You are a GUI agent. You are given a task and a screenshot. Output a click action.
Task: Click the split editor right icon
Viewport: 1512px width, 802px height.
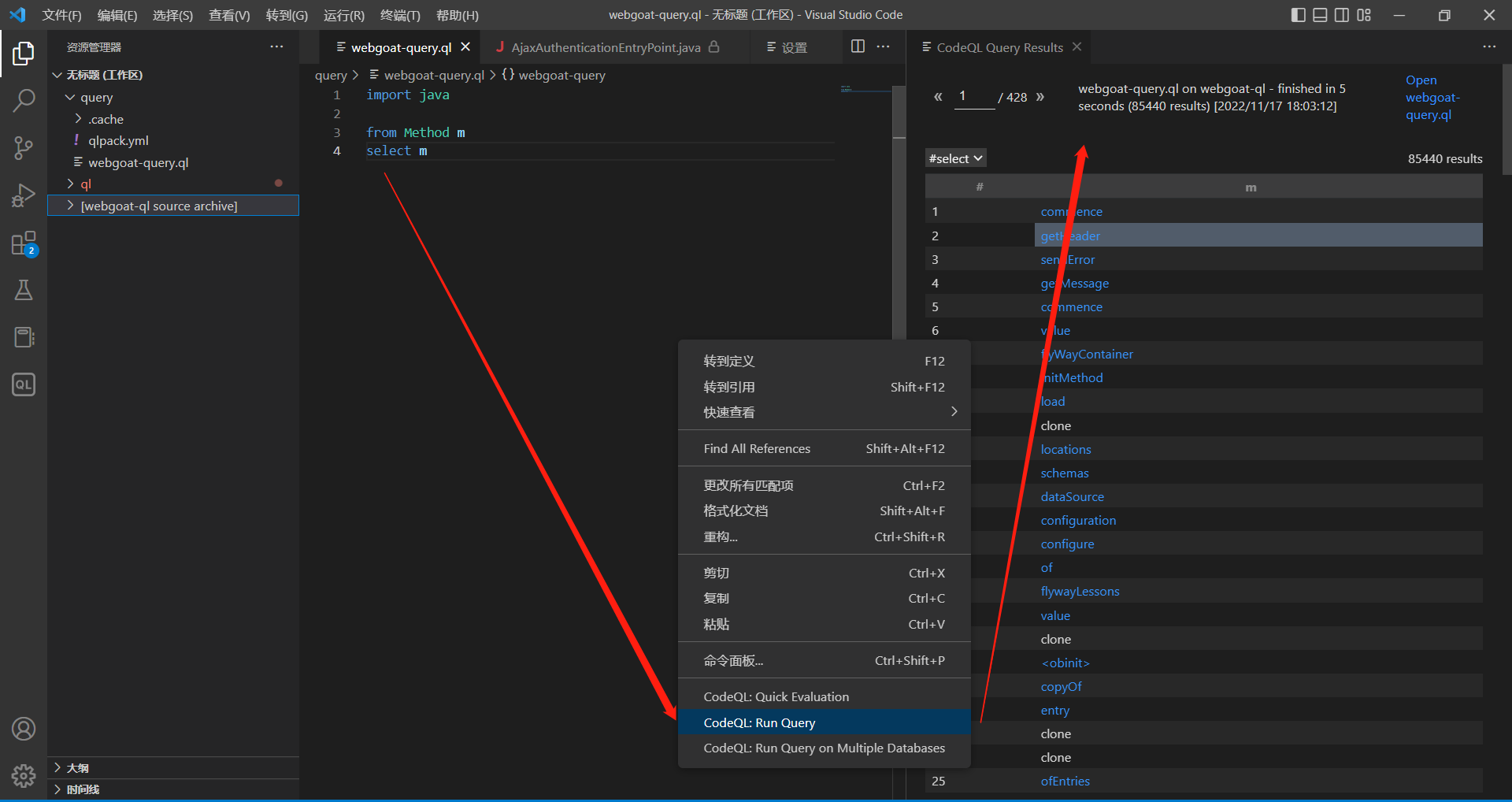click(x=858, y=46)
